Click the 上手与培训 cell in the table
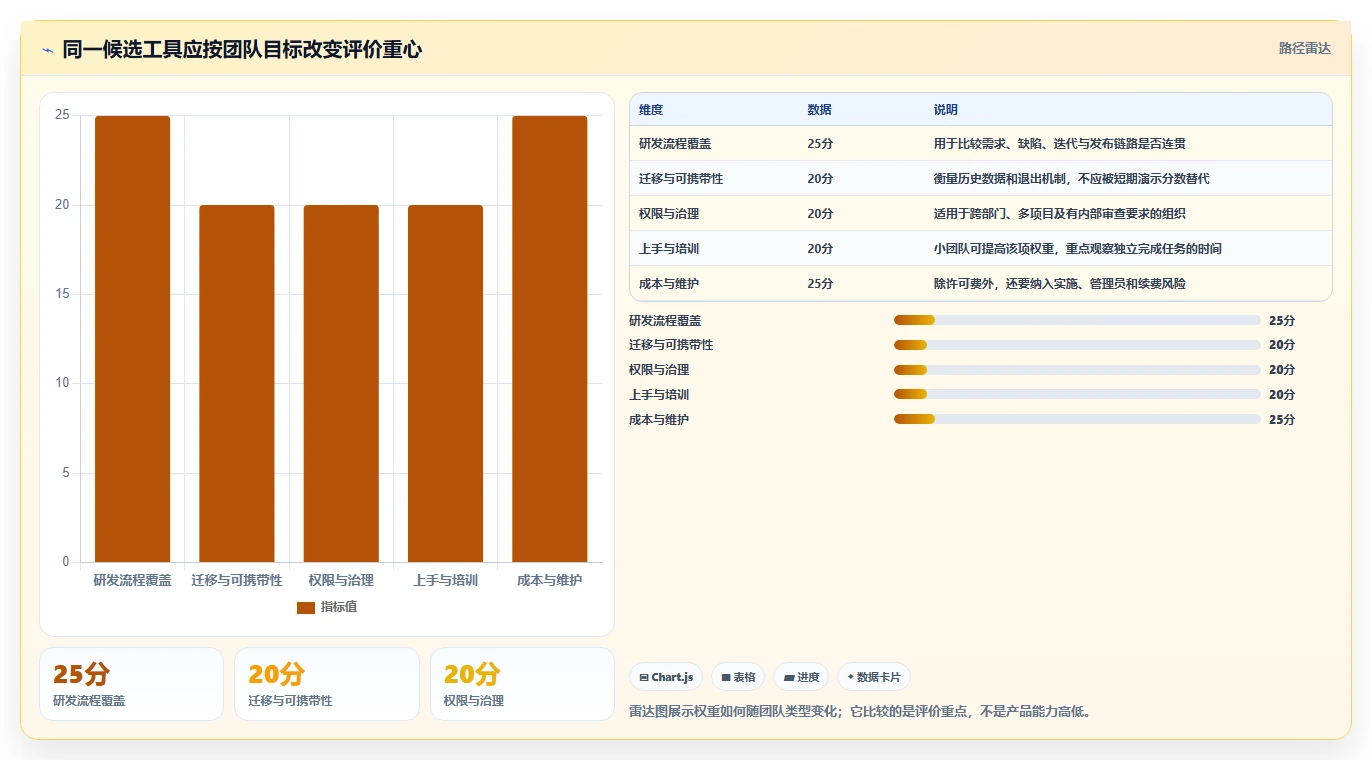This screenshot has height=760, width=1372. 669,249
